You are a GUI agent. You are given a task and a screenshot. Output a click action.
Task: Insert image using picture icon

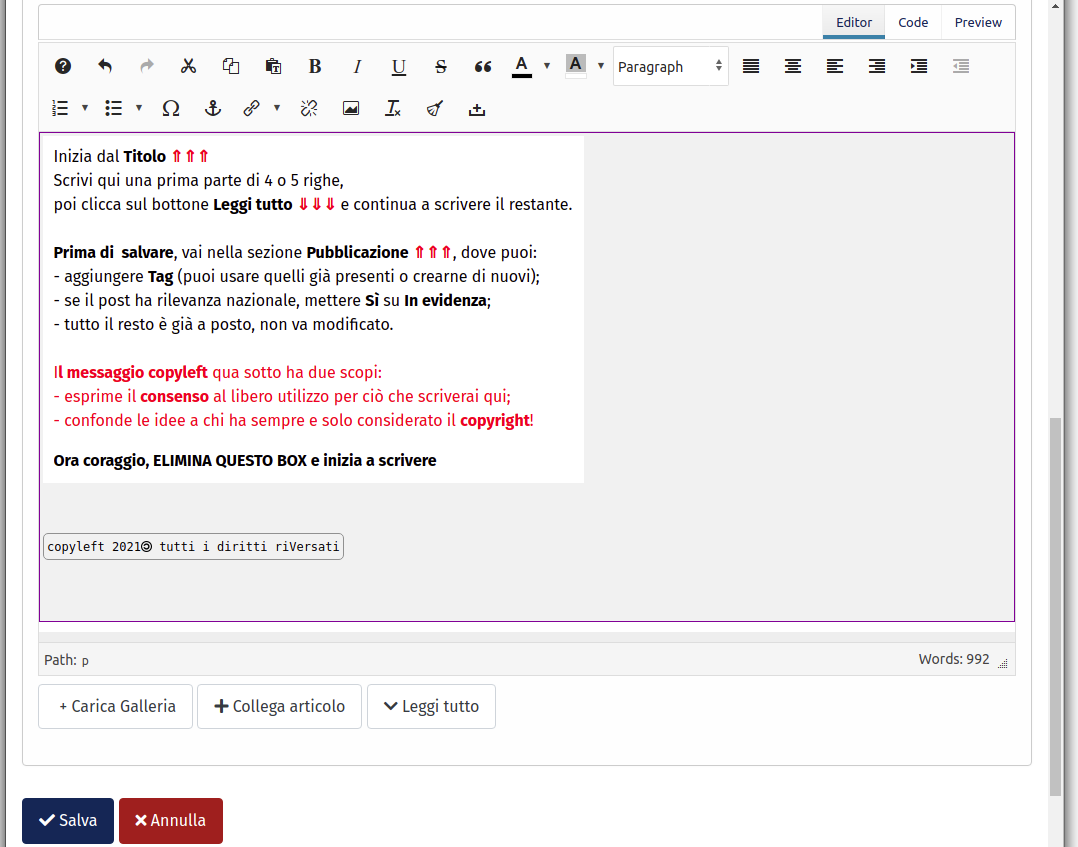pyautogui.click(x=351, y=109)
